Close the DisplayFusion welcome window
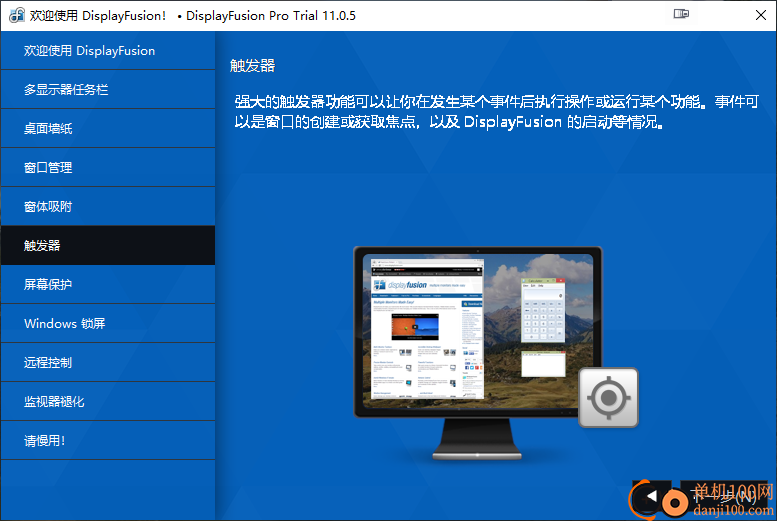 coord(761,15)
